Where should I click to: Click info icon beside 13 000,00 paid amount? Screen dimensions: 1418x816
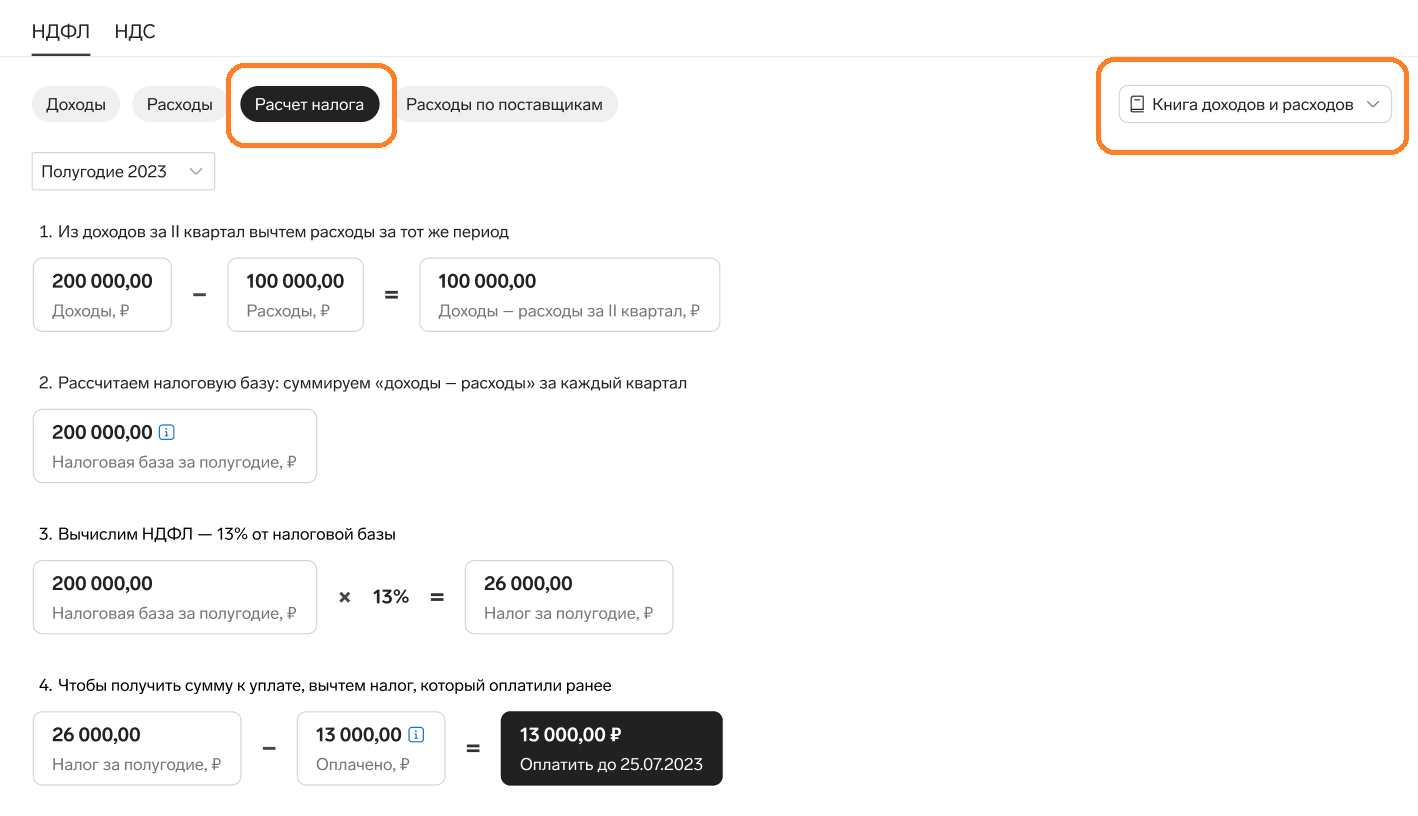[x=417, y=735]
